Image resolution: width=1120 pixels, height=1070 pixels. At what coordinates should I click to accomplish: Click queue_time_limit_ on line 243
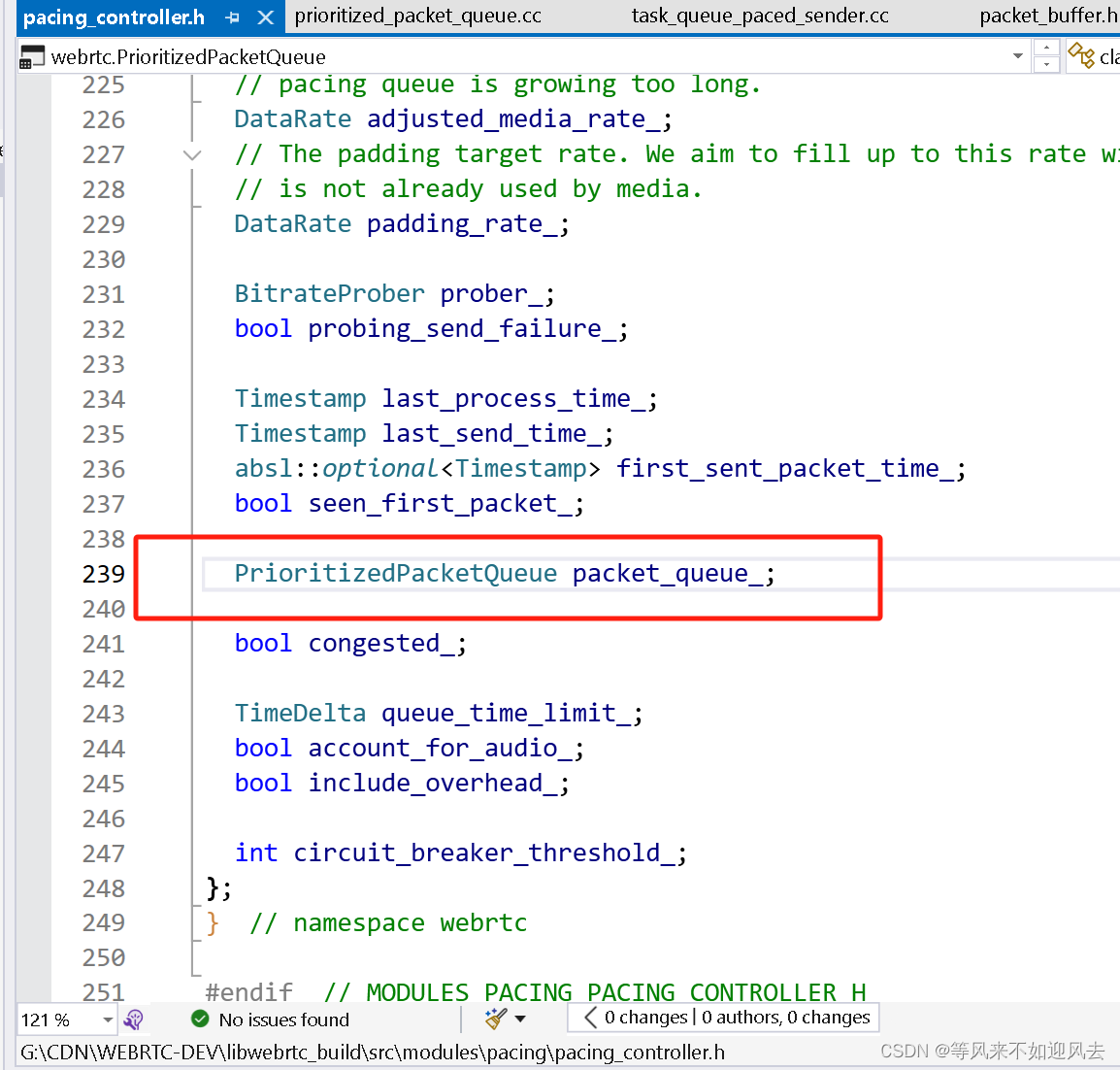(x=506, y=714)
